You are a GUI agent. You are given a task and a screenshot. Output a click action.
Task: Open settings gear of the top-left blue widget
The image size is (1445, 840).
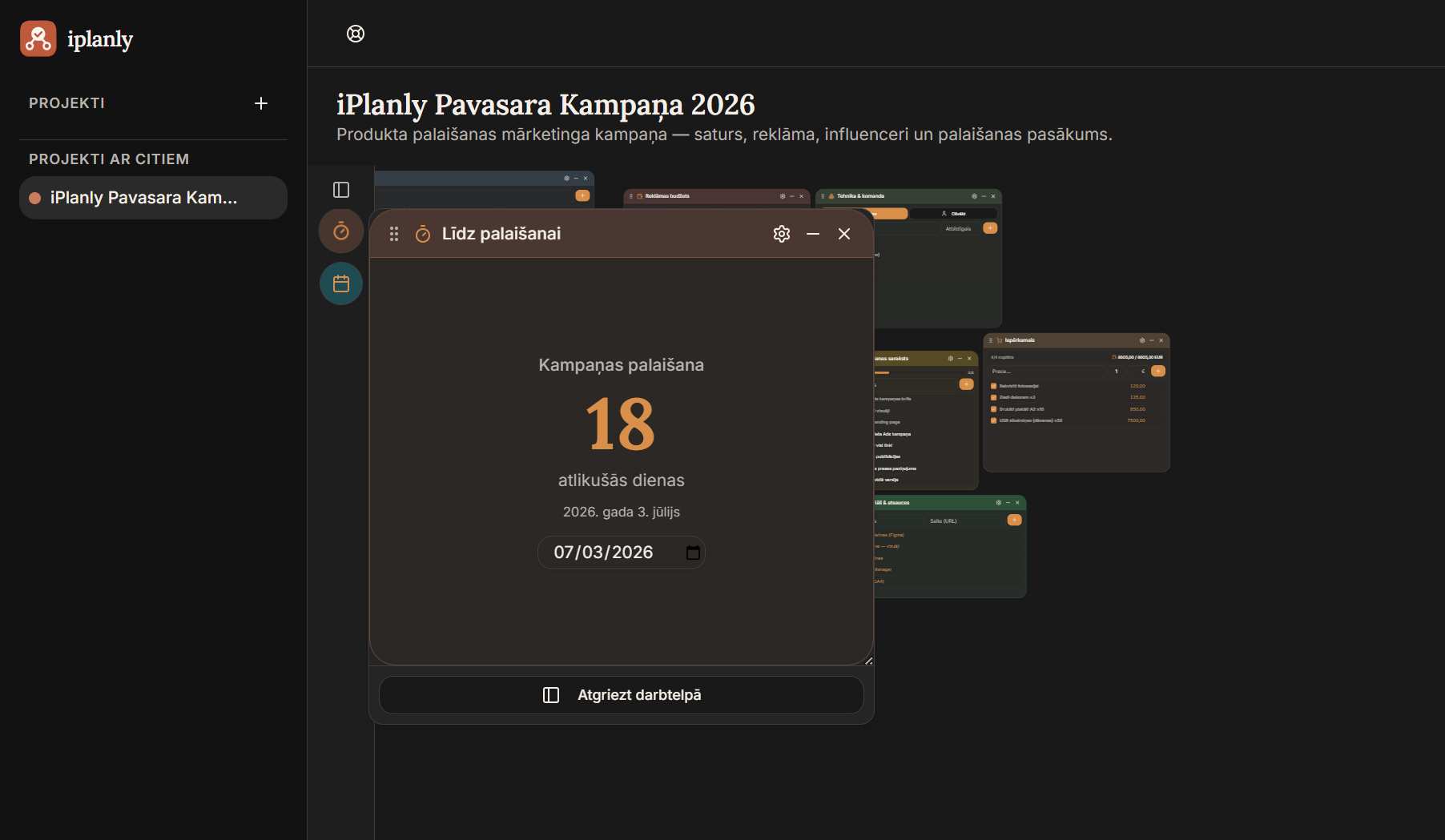pos(566,179)
